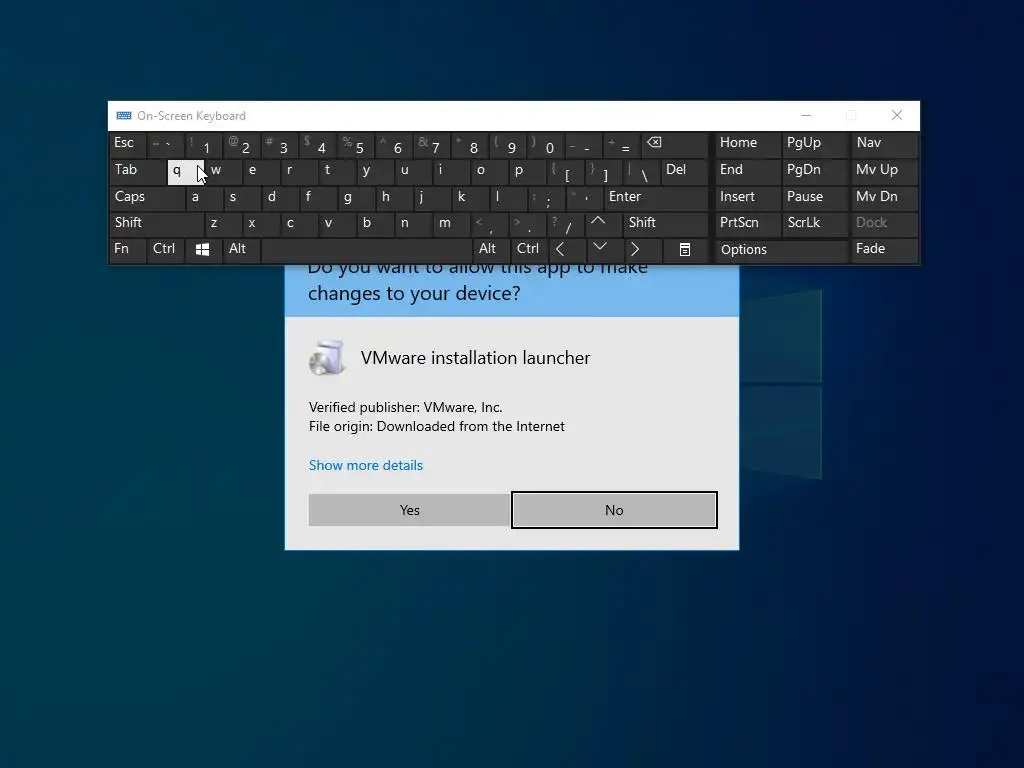The width and height of the screenshot is (1024, 768).
Task: Click the On-Screen Keyboard title icon
Action: click(x=123, y=116)
